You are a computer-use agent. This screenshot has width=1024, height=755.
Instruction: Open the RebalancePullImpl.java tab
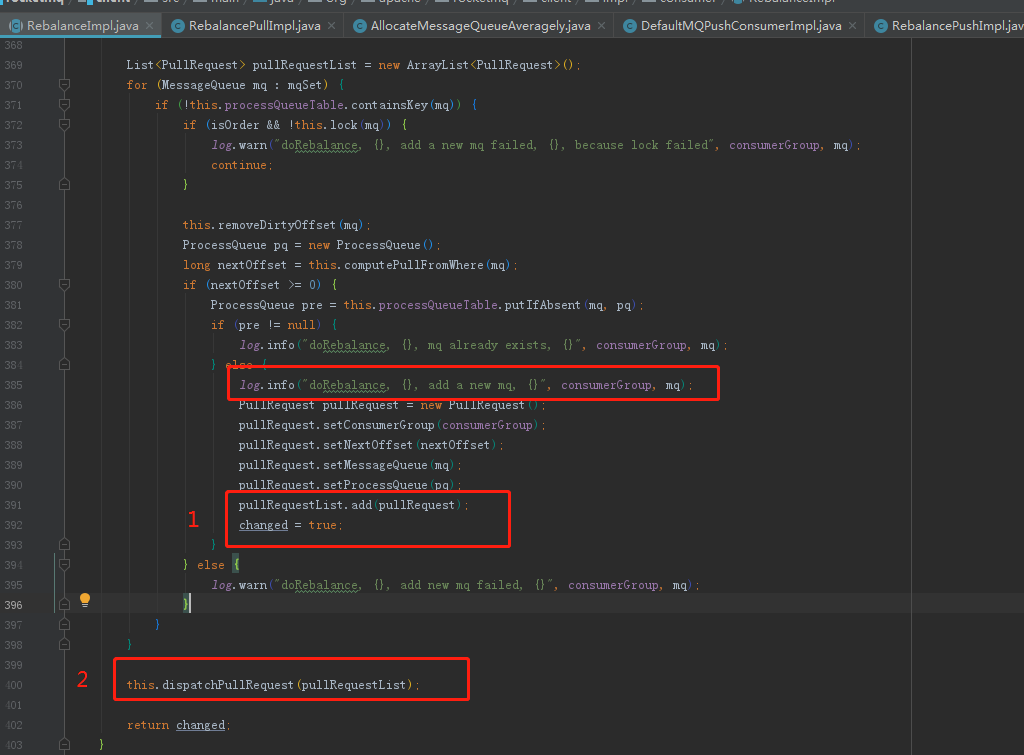point(254,25)
